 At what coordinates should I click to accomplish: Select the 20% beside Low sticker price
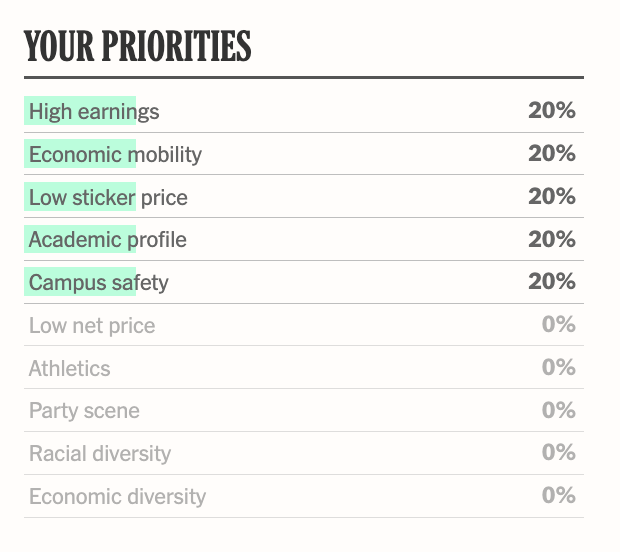coord(552,197)
